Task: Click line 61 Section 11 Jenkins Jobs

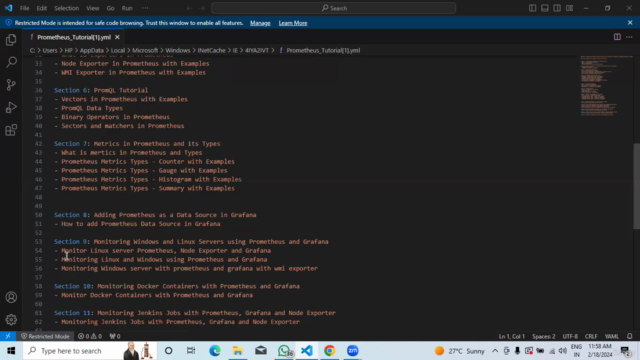Action: pos(195,313)
